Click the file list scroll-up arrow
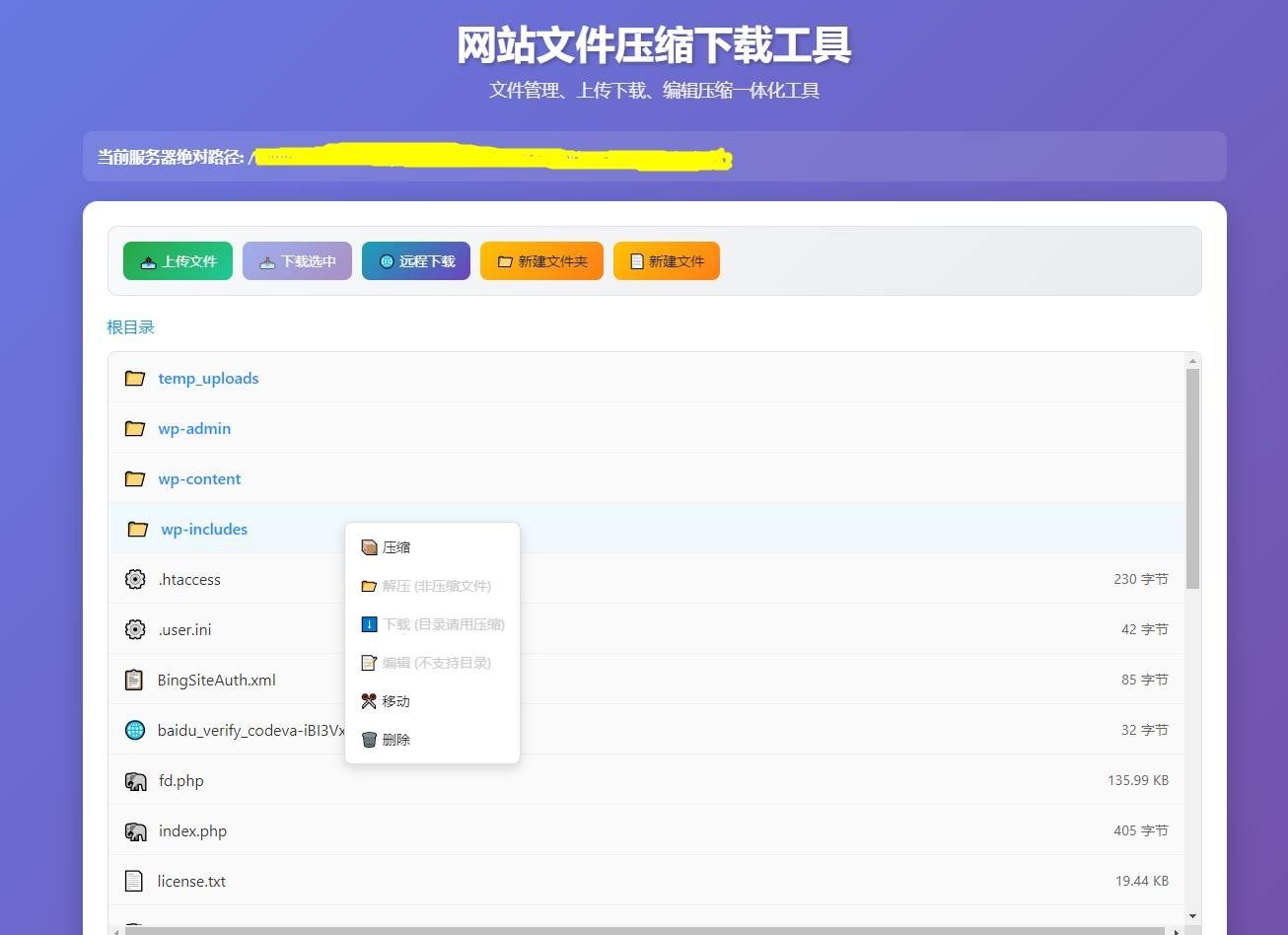This screenshot has width=1288, height=935. [x=1193, y=361]
